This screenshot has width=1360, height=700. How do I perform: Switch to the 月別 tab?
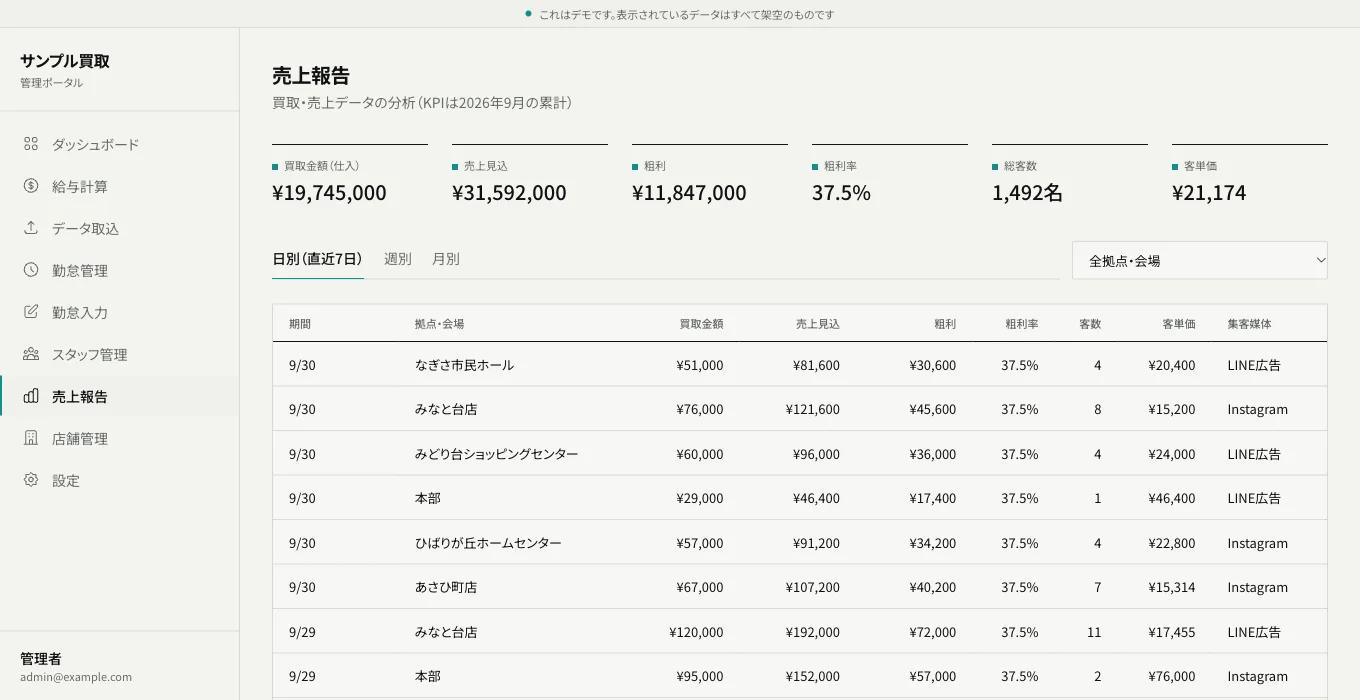point(445,259)
